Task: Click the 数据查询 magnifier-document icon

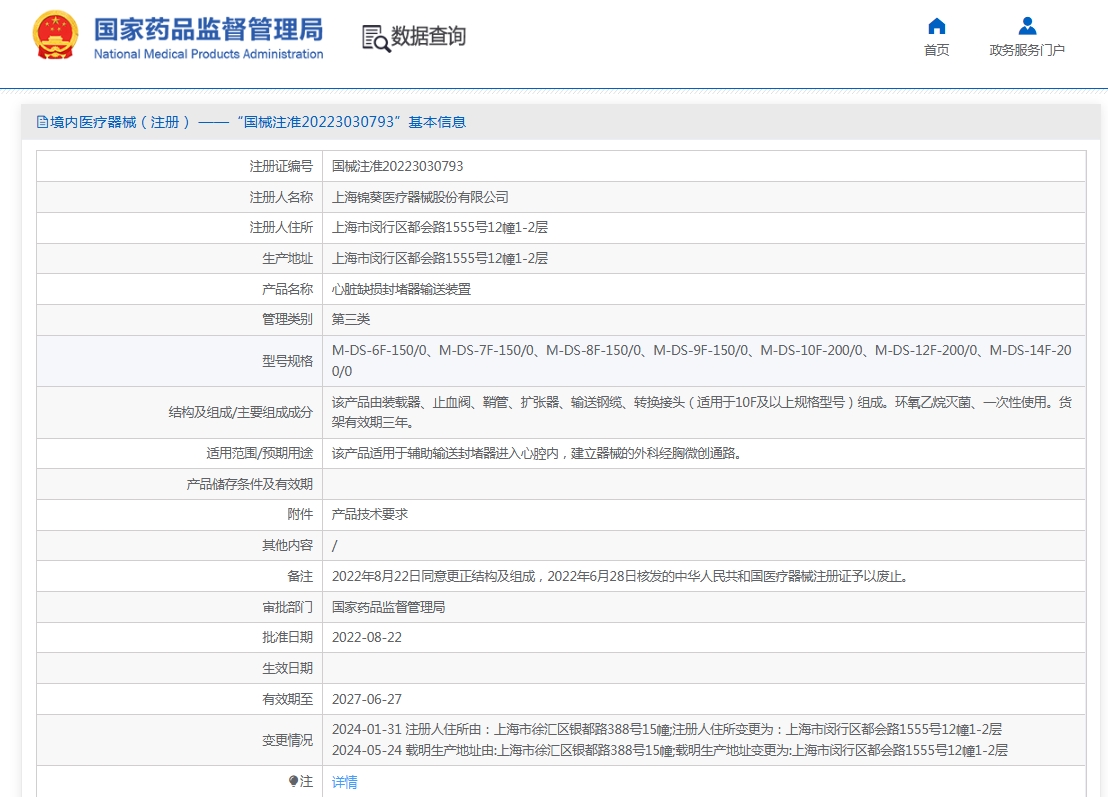Action: pos(376,38)
